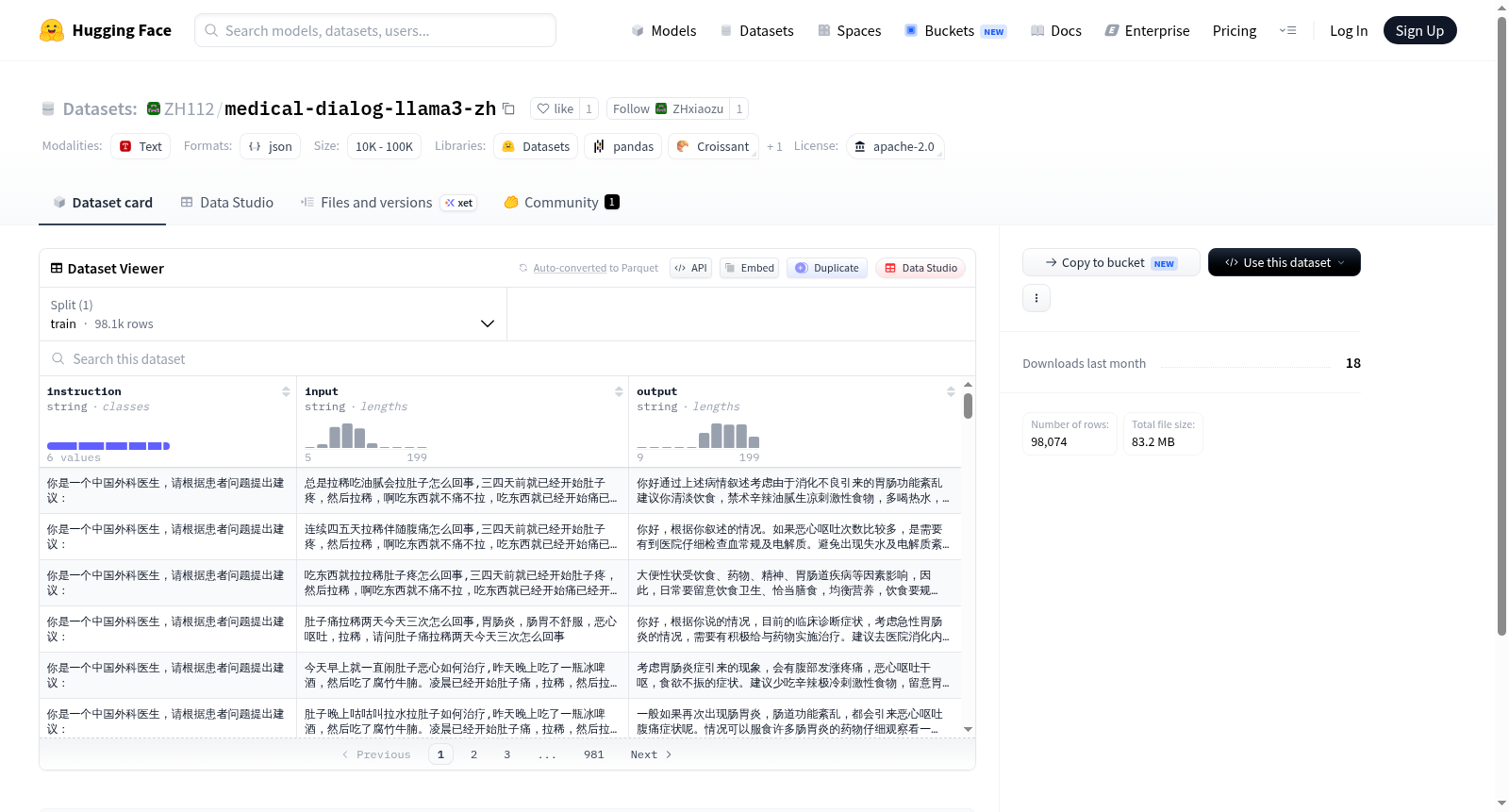
Task: Go to Pricing
Action: click(x=1235, y=30)
